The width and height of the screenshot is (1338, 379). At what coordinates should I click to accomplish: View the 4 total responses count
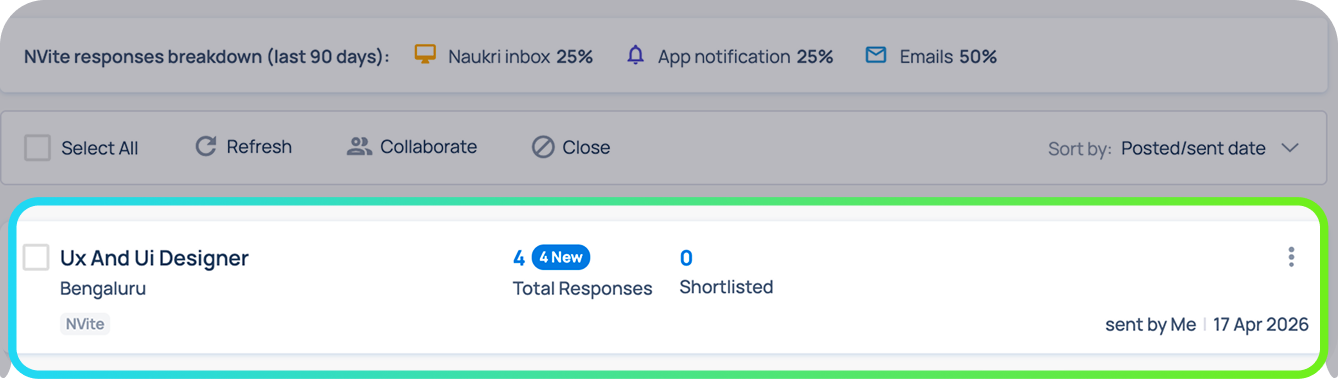(x=519, y=258)
